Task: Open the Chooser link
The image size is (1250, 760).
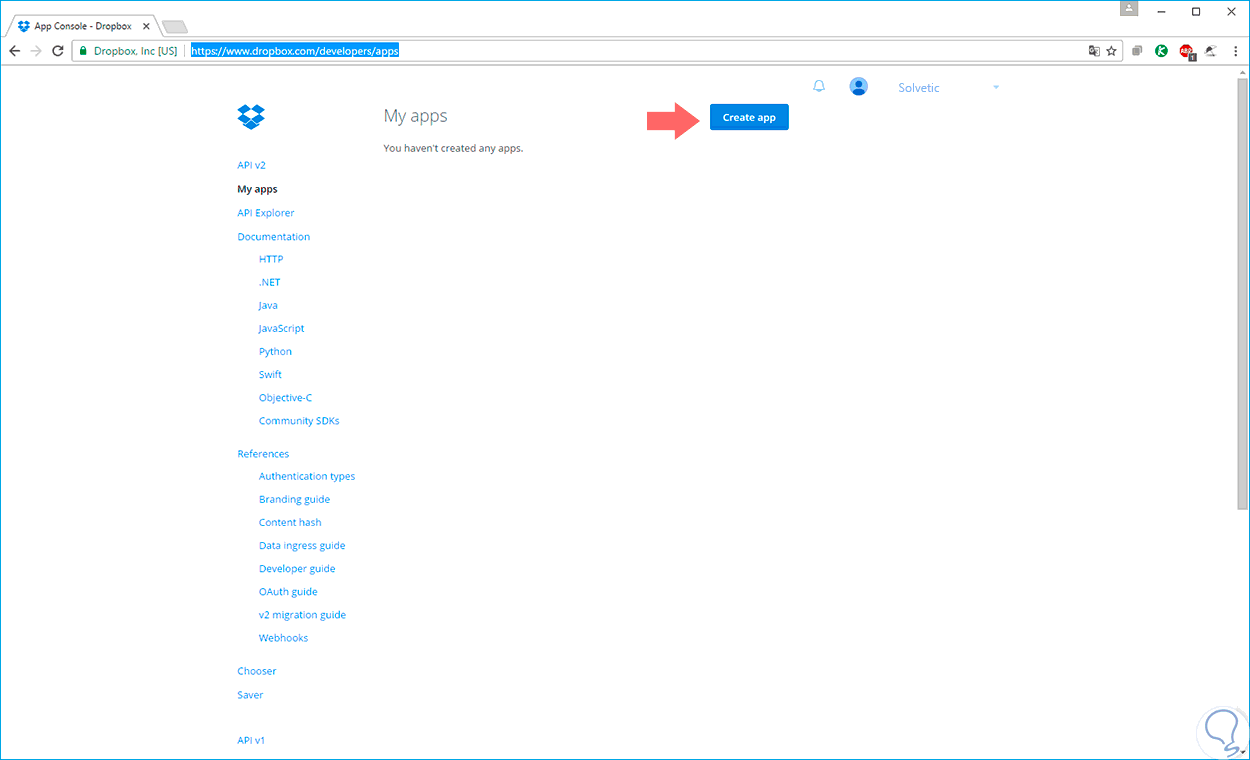Action: click(x=257, y=671)
